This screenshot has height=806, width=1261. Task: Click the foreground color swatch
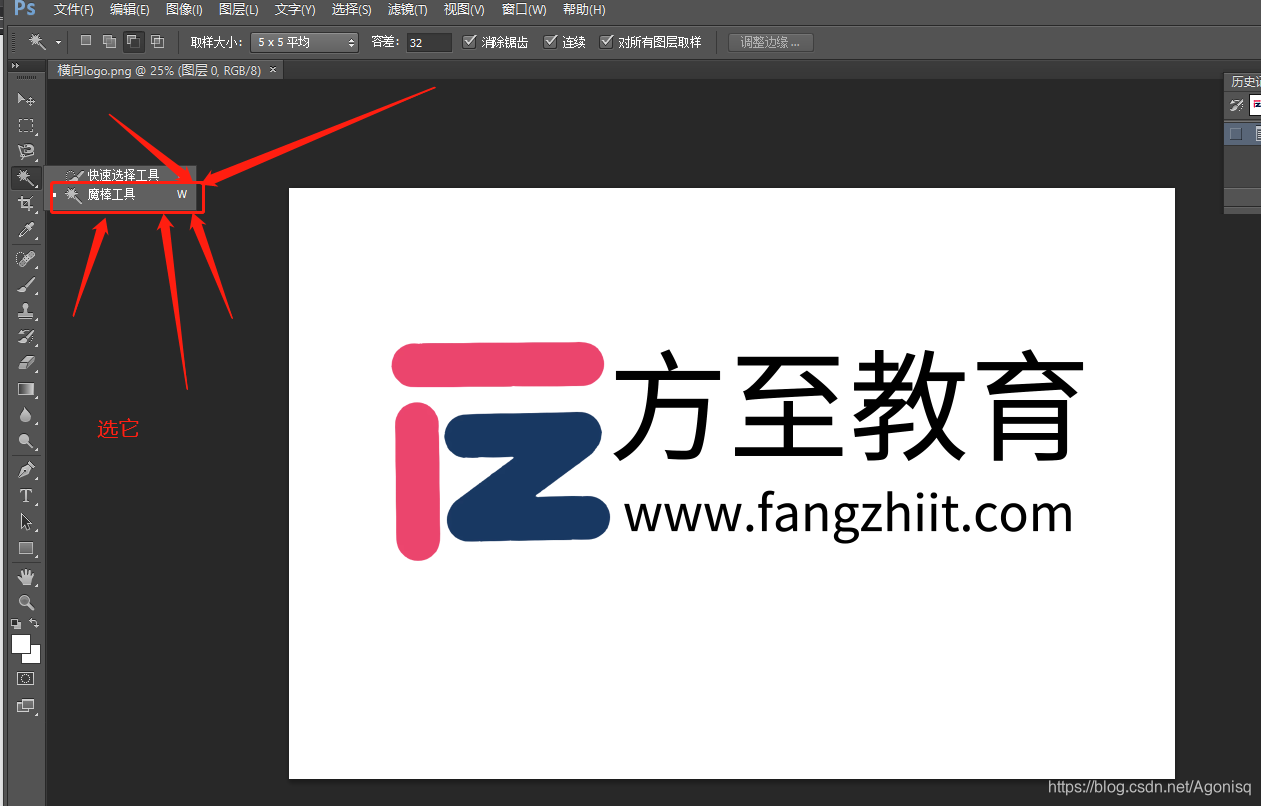click(20, 643)
